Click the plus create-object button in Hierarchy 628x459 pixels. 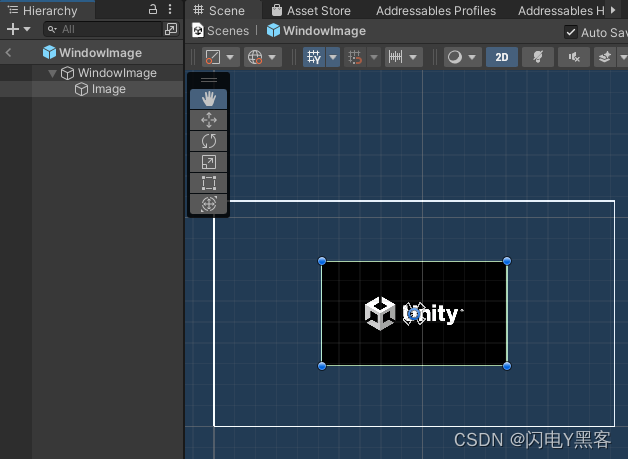click(x=13, y=29)
